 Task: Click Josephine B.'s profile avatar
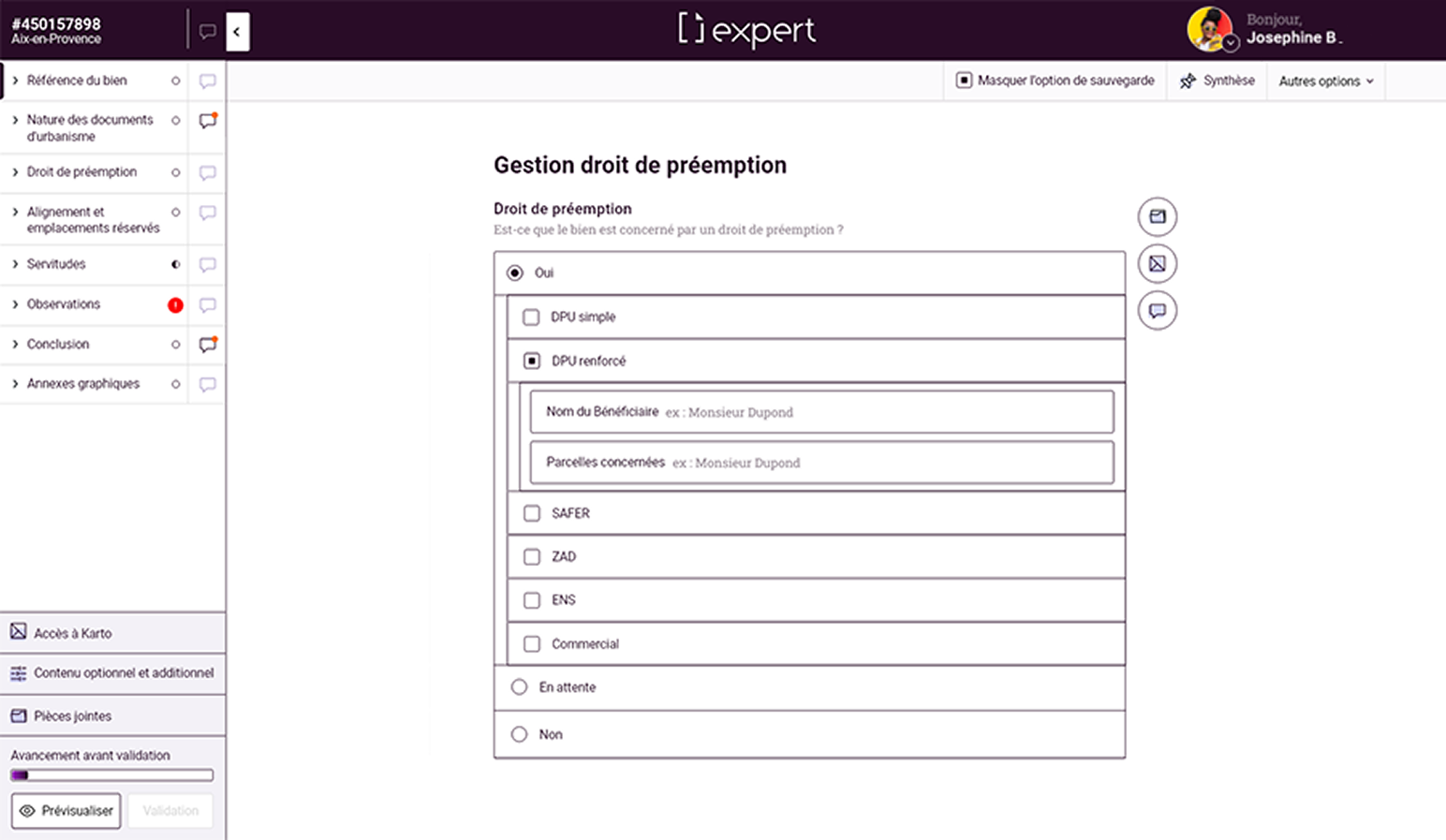[1209, 28]
